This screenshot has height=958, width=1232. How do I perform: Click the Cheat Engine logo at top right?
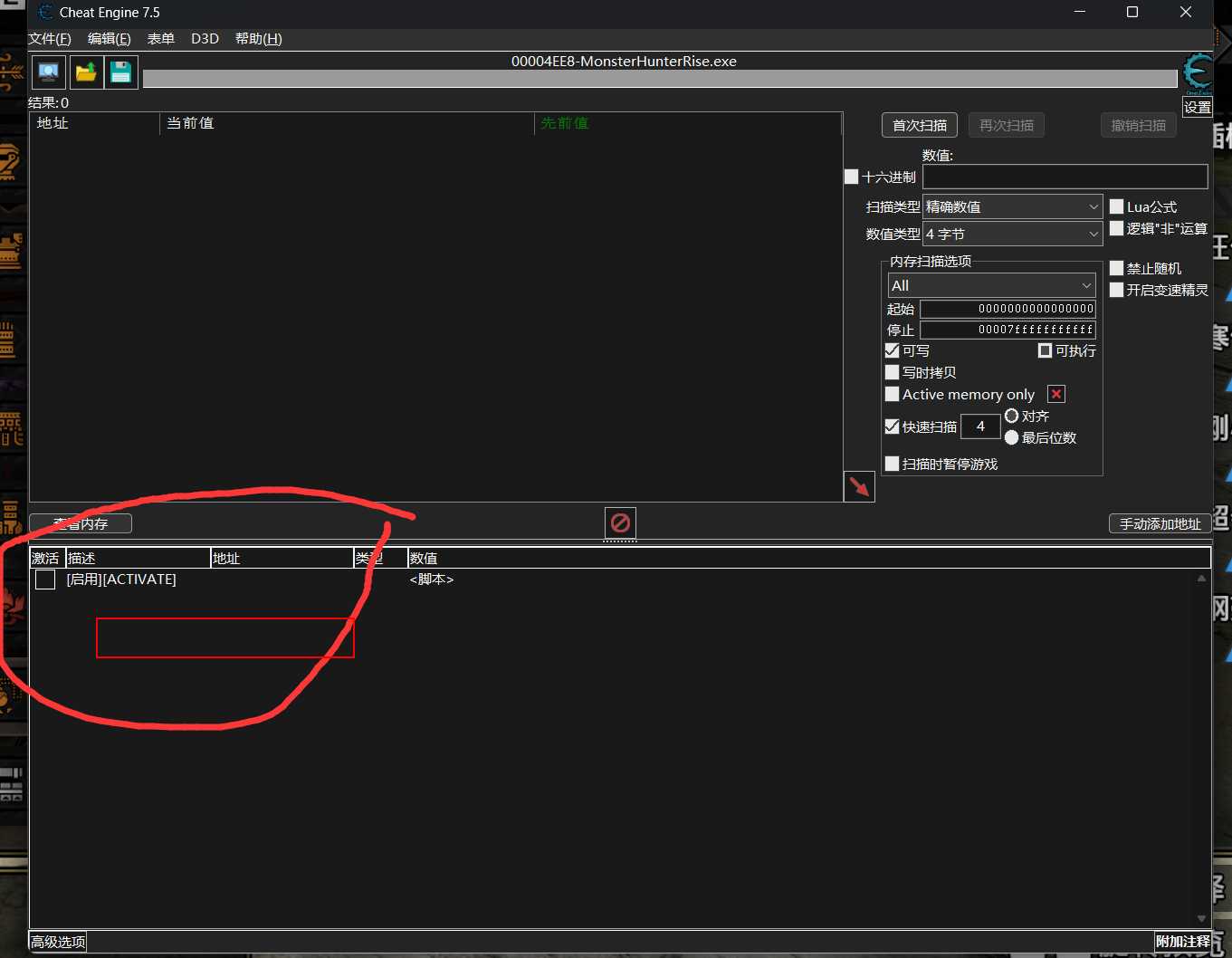pyautogui.click(x=1198, y=72)
